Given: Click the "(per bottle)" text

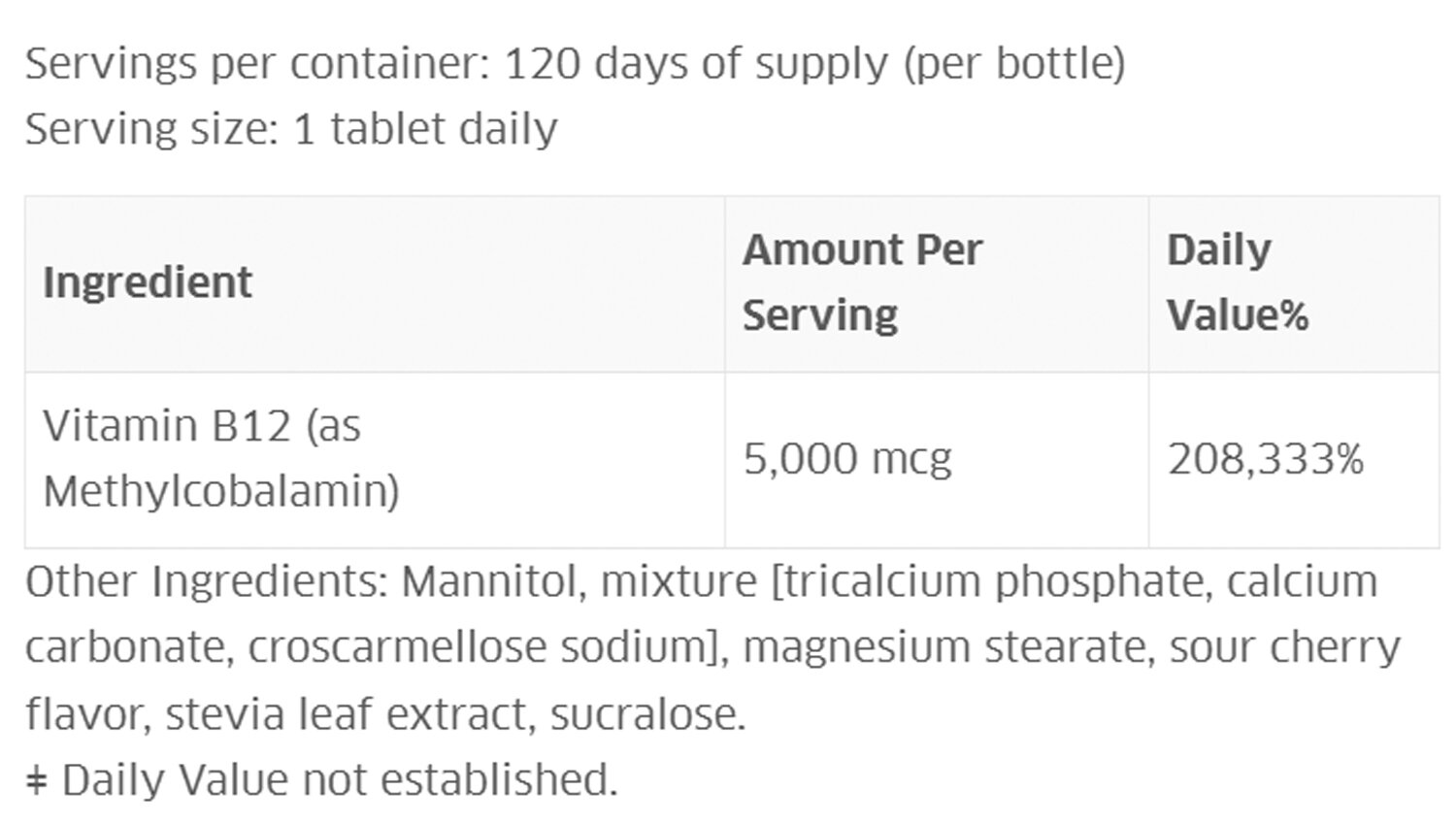Looking at the screenshot, I should (1013, 64).
